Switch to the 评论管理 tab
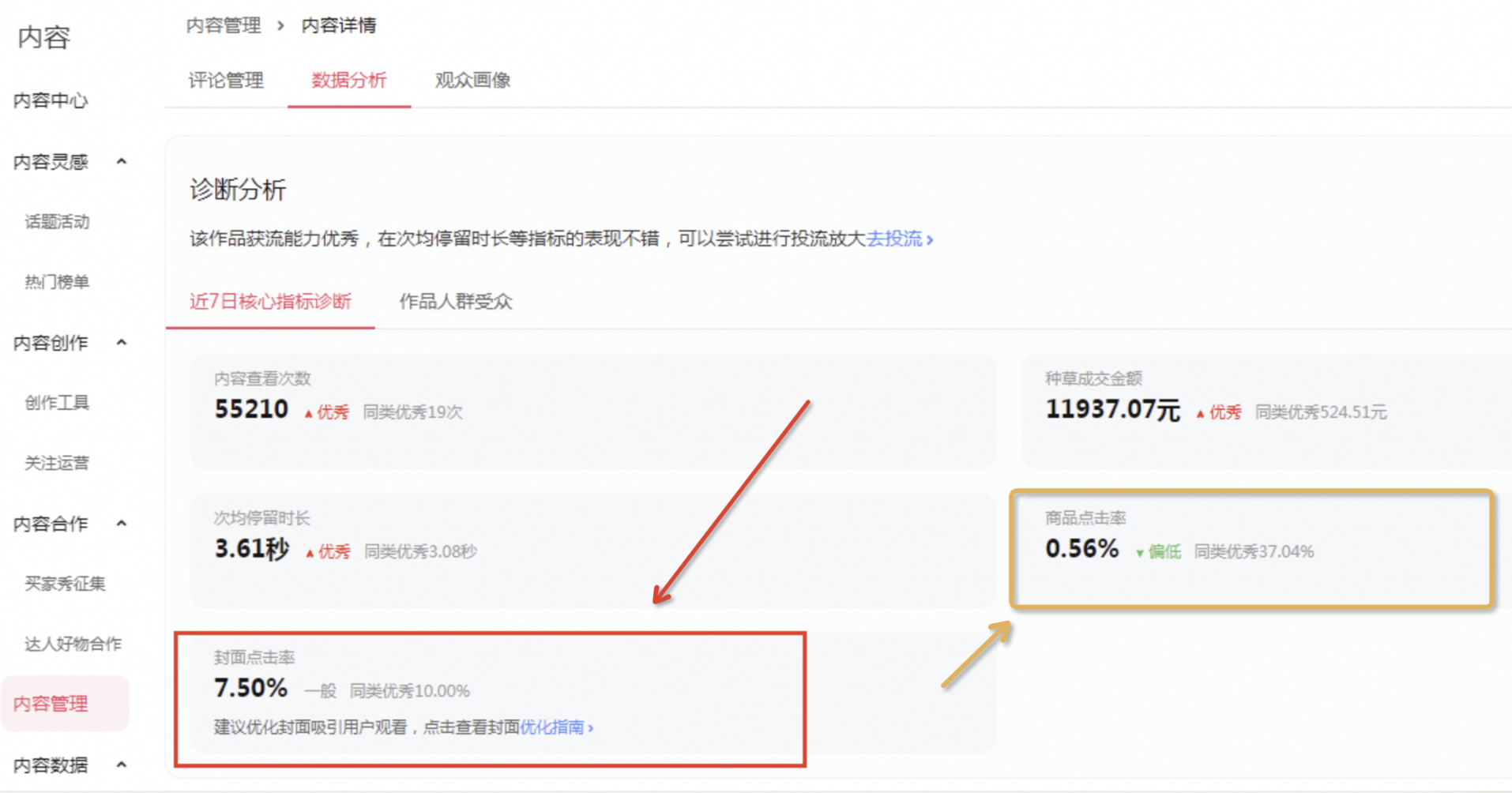Image resolution: width=1512 pixels, height=793 pixels. (x=226, y=80)
